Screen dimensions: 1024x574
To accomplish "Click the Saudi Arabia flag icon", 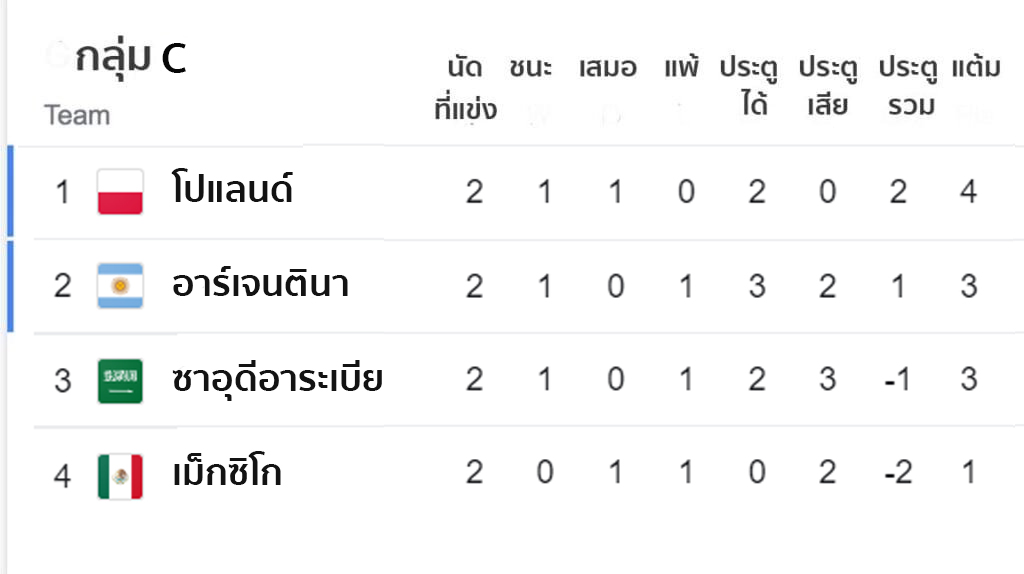I will [x=120, y=381].
